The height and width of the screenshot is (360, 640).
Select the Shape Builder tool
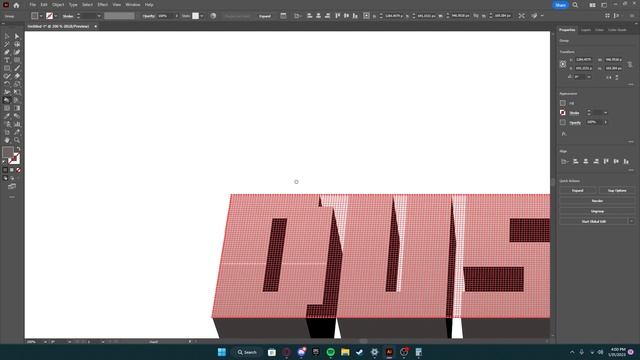(7, 100)
